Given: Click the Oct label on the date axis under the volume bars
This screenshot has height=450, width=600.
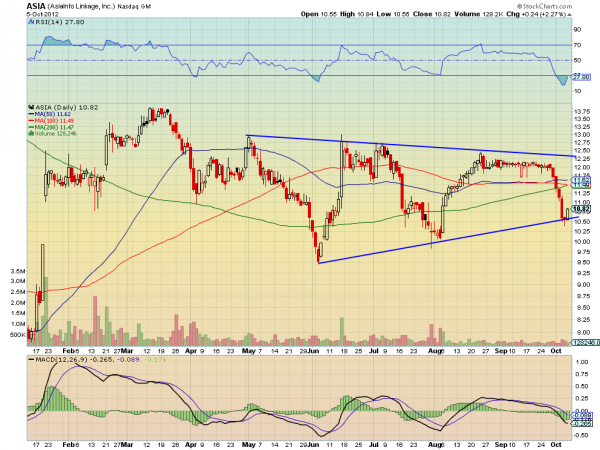Looking at the screenshot, I should coord(556,351).
